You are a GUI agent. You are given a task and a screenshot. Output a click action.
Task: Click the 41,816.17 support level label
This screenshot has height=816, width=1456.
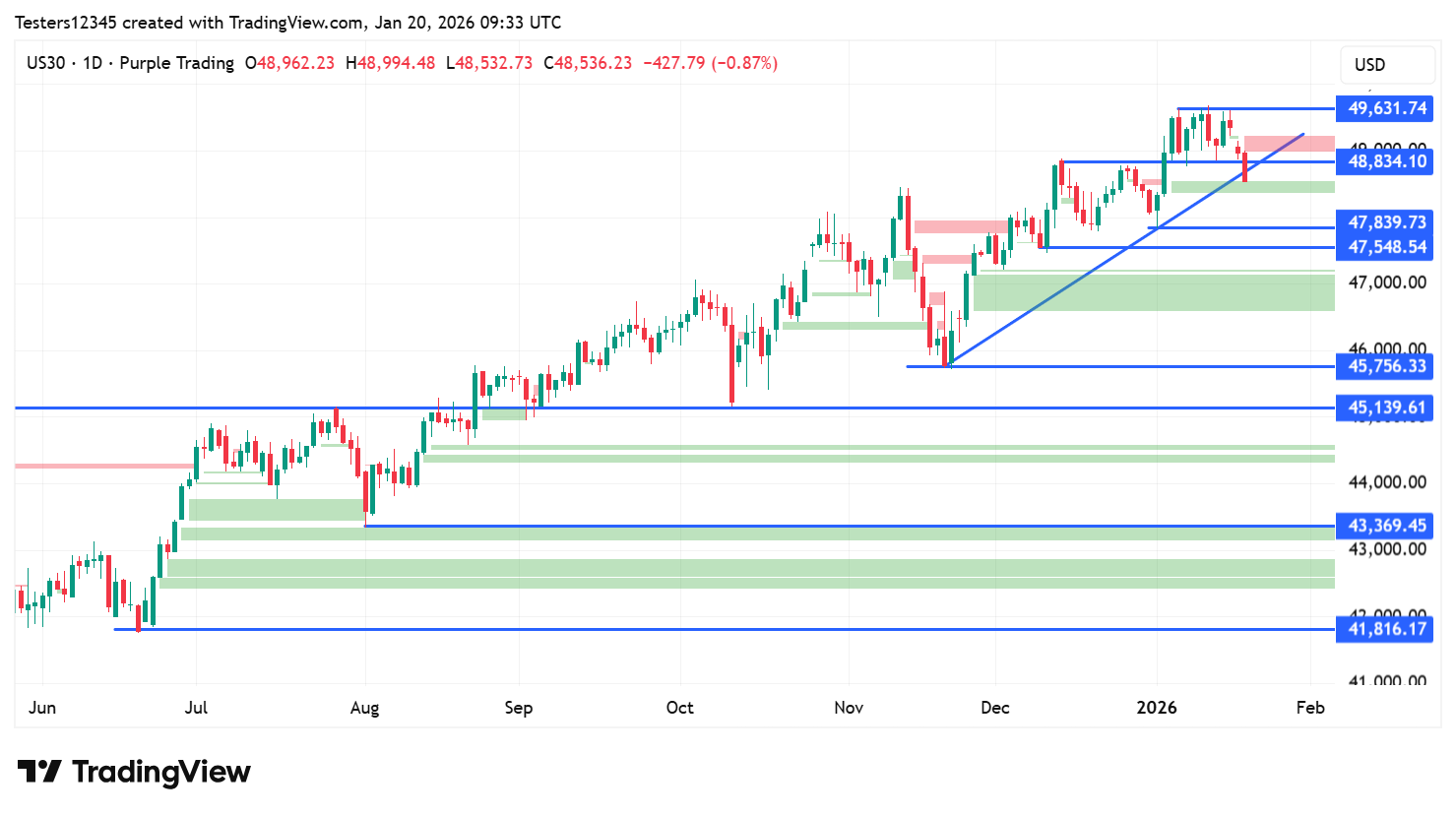(x=1386, y=629)
